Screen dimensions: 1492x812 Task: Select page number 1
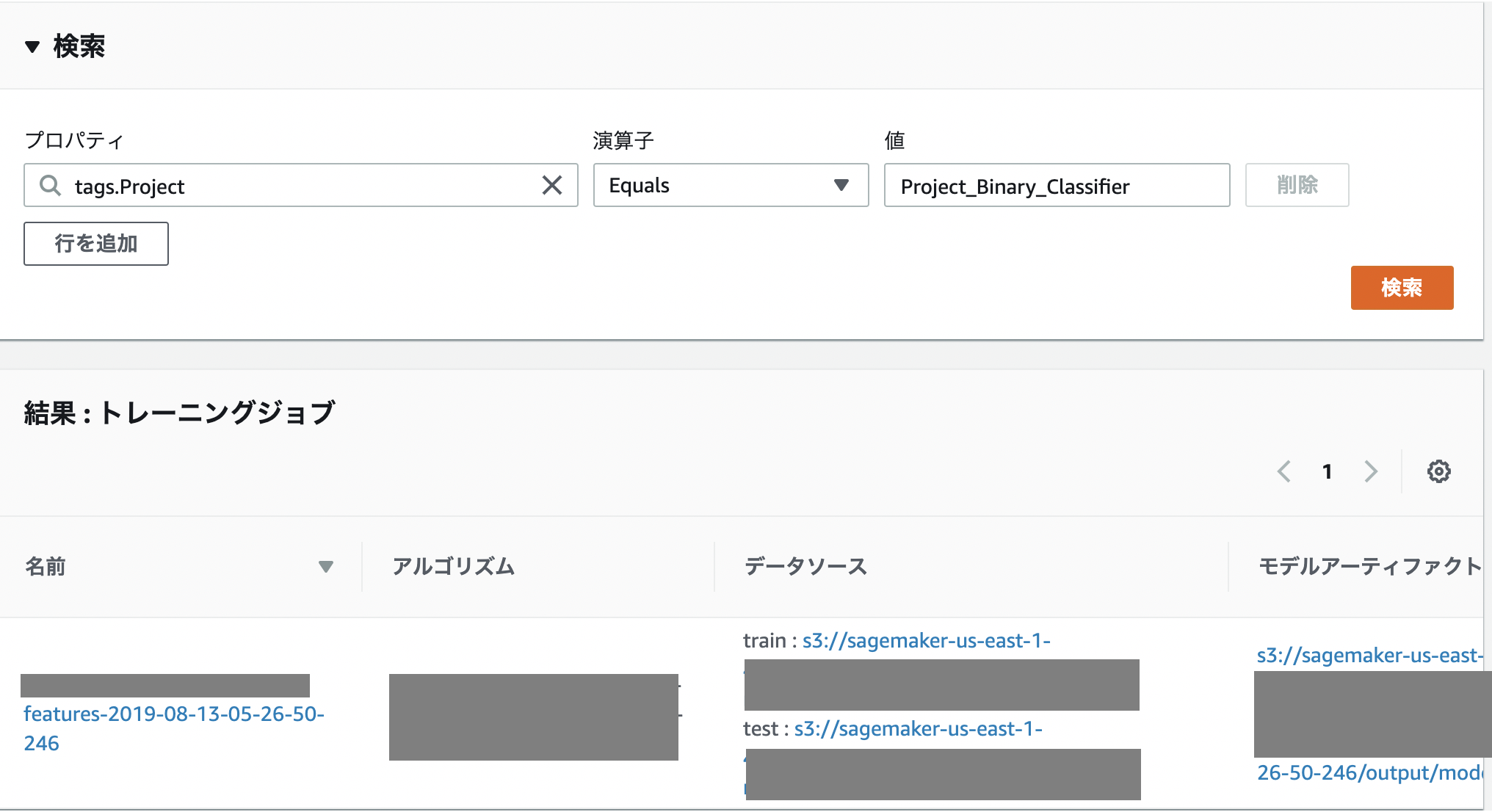[1327, 471]
